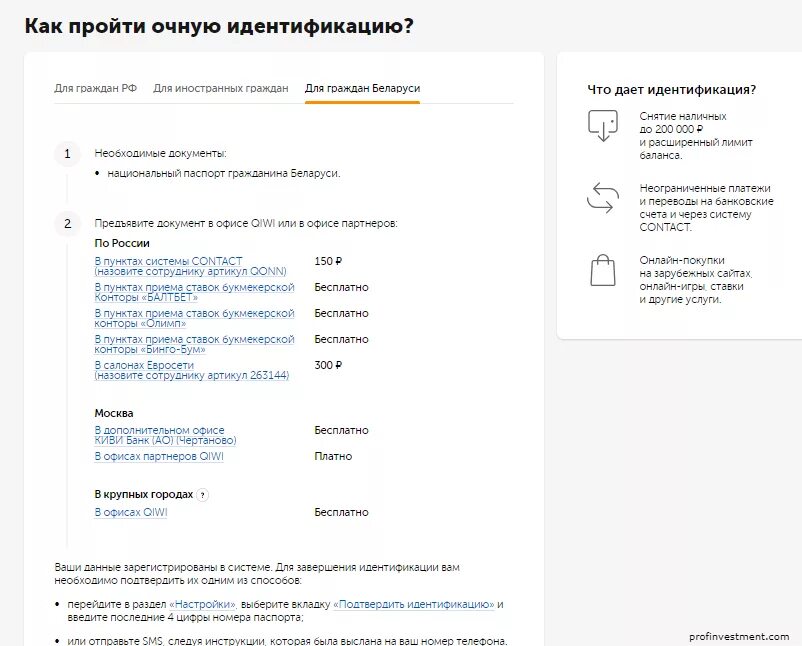Open the «Настройки» link

[202, 604]
